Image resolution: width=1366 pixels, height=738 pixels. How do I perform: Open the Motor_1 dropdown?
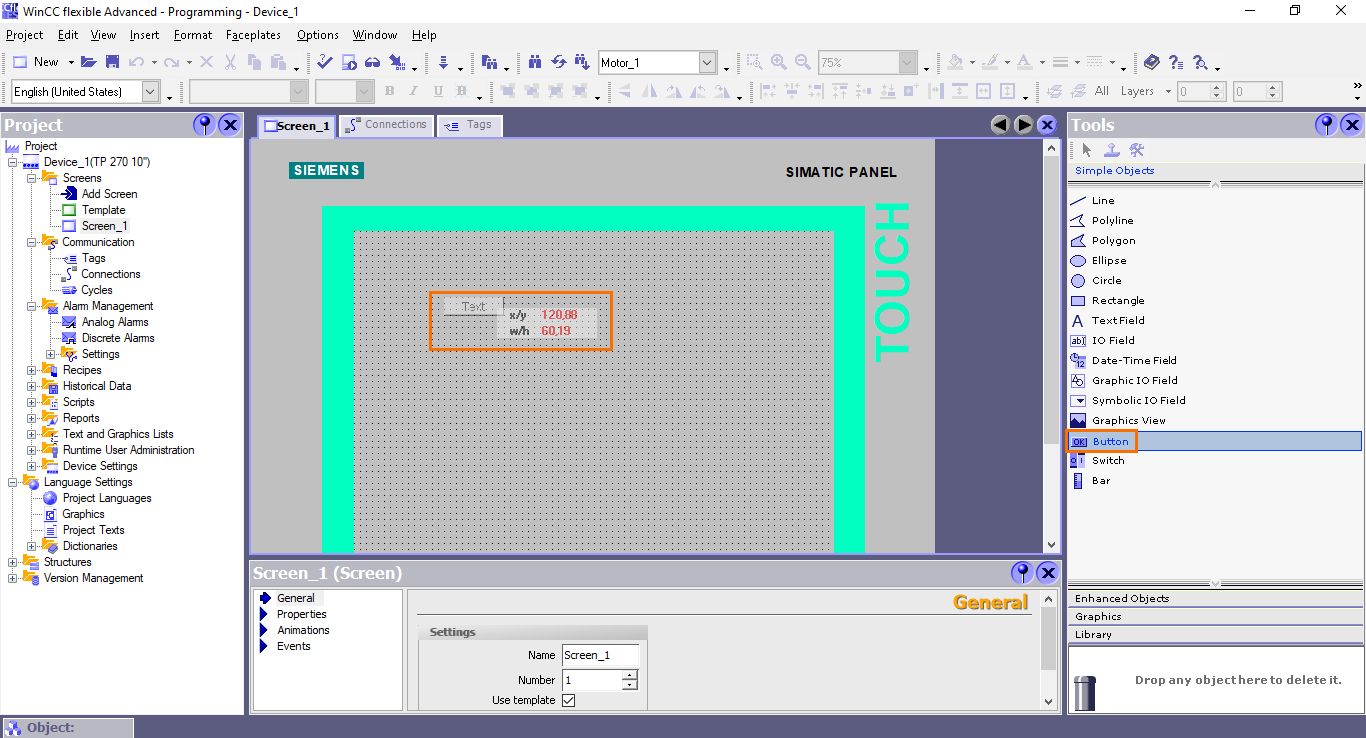(708, 62)
